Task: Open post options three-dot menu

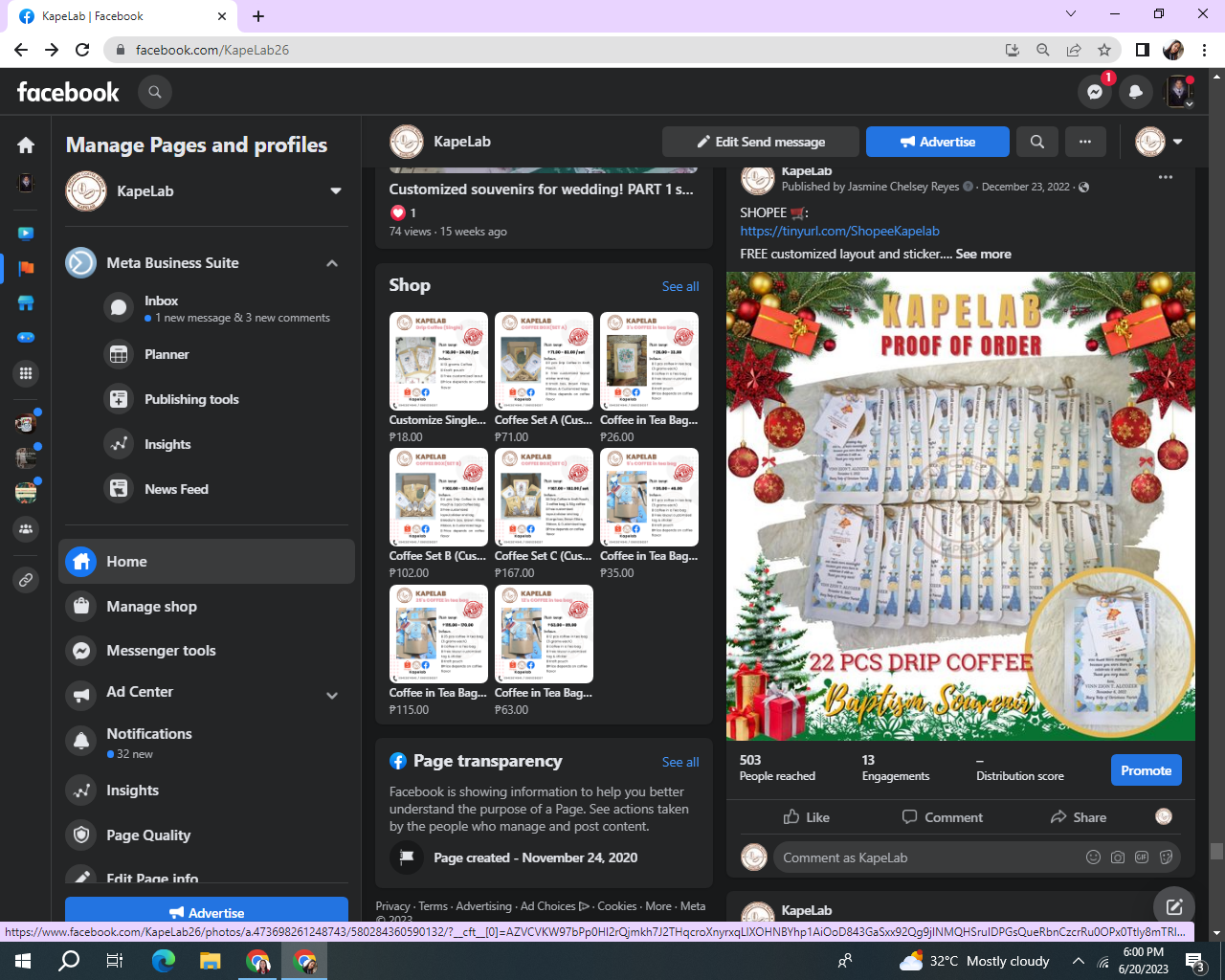Action: click(1166, 177)
